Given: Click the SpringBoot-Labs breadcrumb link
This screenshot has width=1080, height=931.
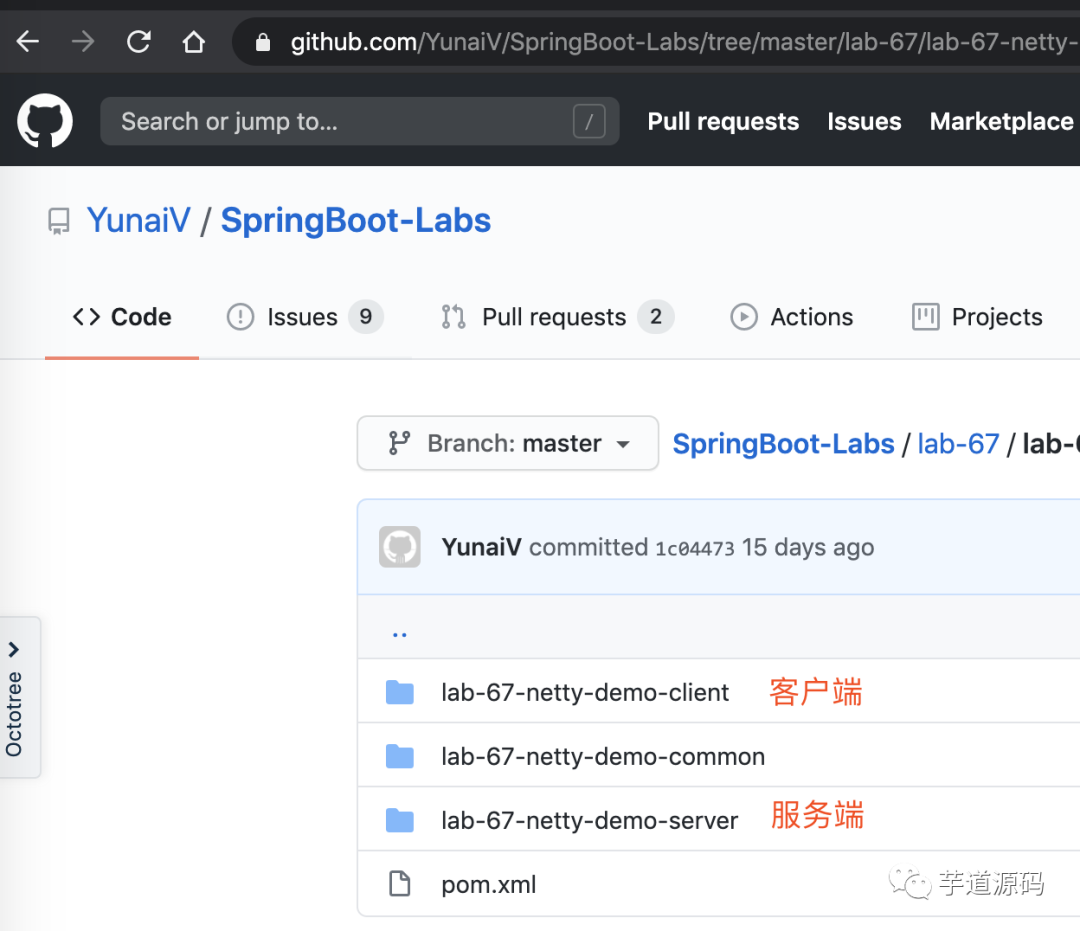Looking at the screenshot, I should 783,443.
